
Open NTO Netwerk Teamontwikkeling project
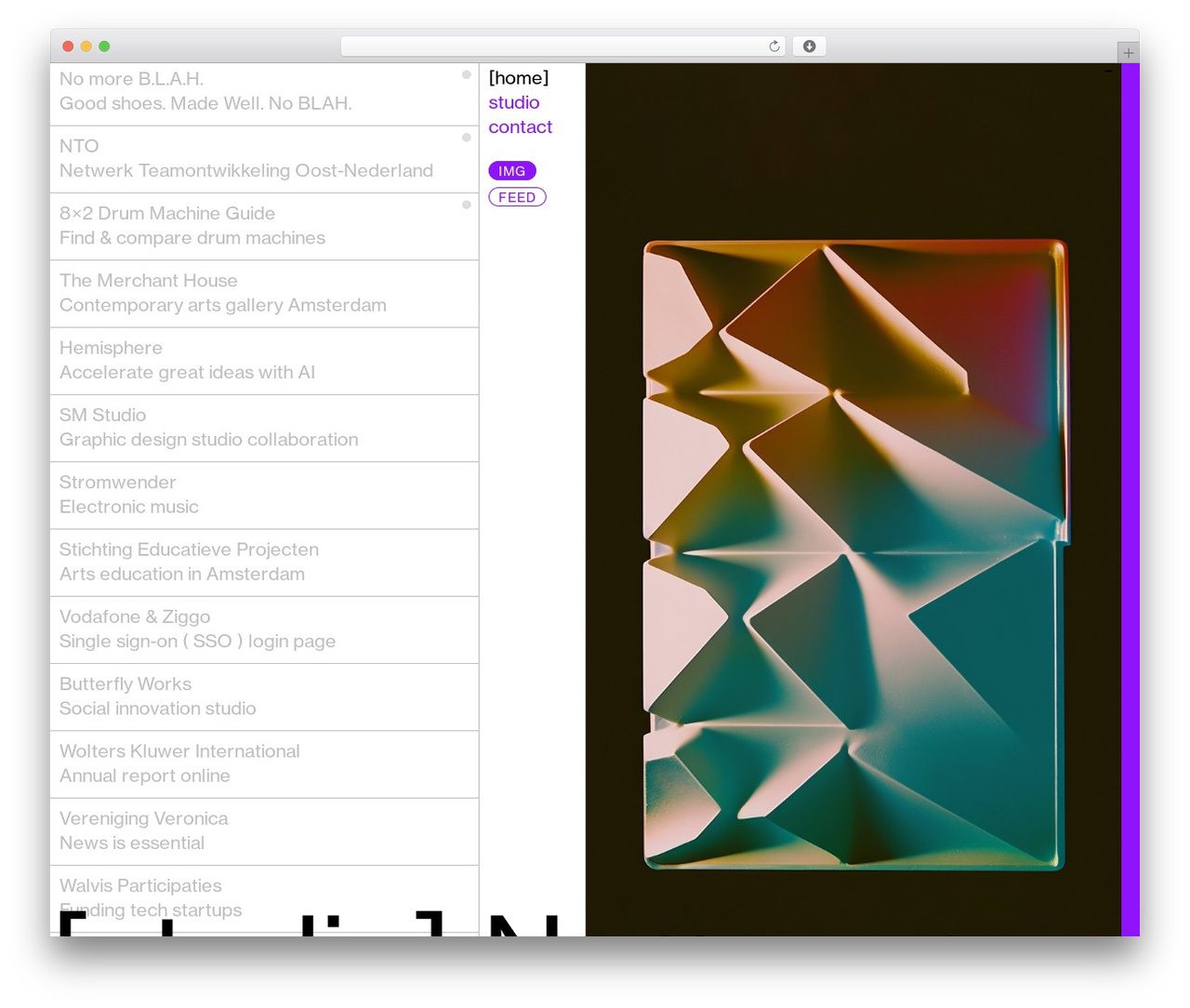(x=264, y=160)
